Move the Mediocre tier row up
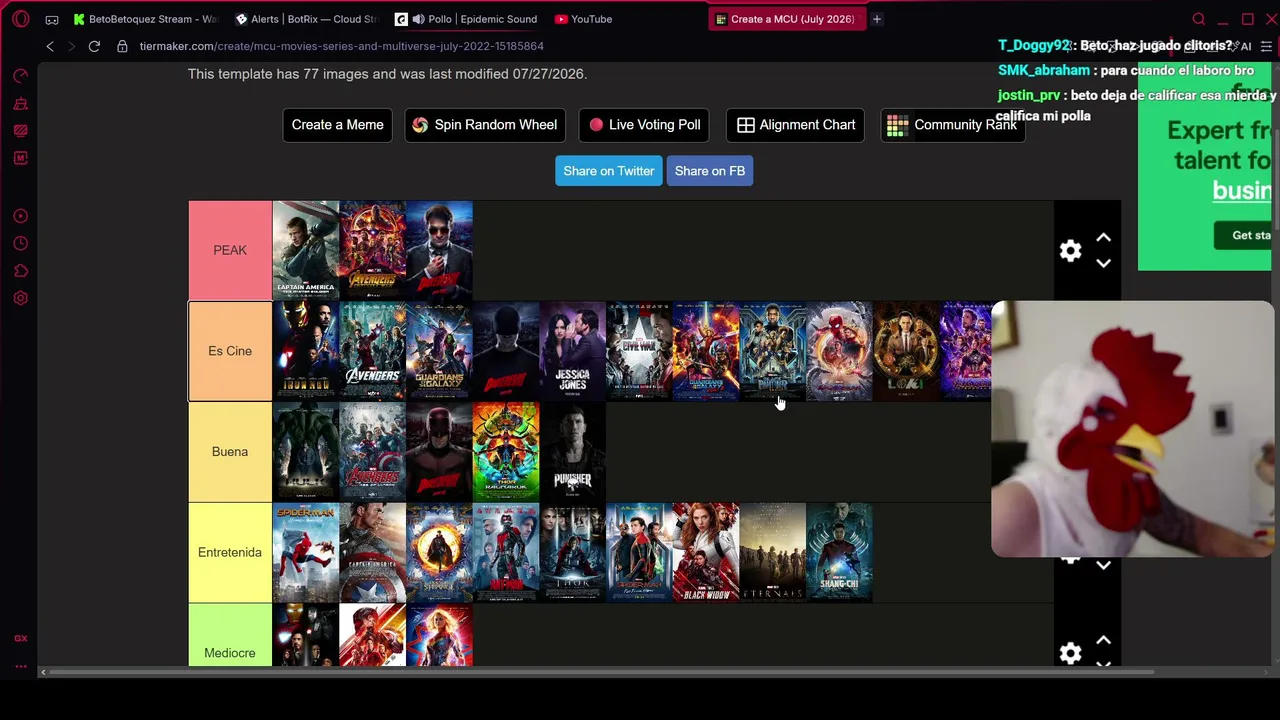Image resolution: width=1280 pixels, height=720 pixels. [x=1103, y=640]
